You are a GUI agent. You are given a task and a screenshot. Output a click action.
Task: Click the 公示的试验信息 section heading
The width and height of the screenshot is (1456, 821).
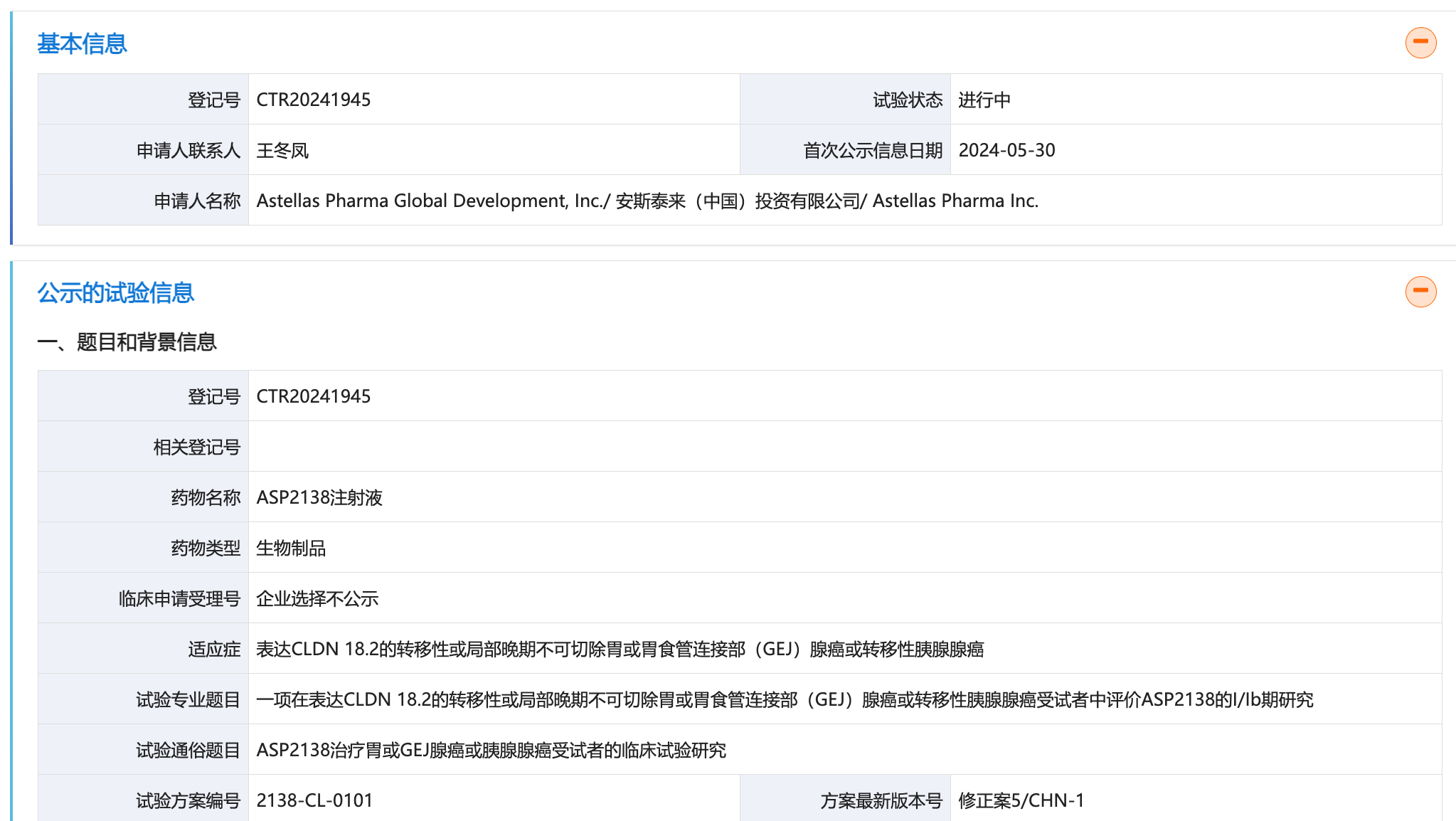coord(115,293)
